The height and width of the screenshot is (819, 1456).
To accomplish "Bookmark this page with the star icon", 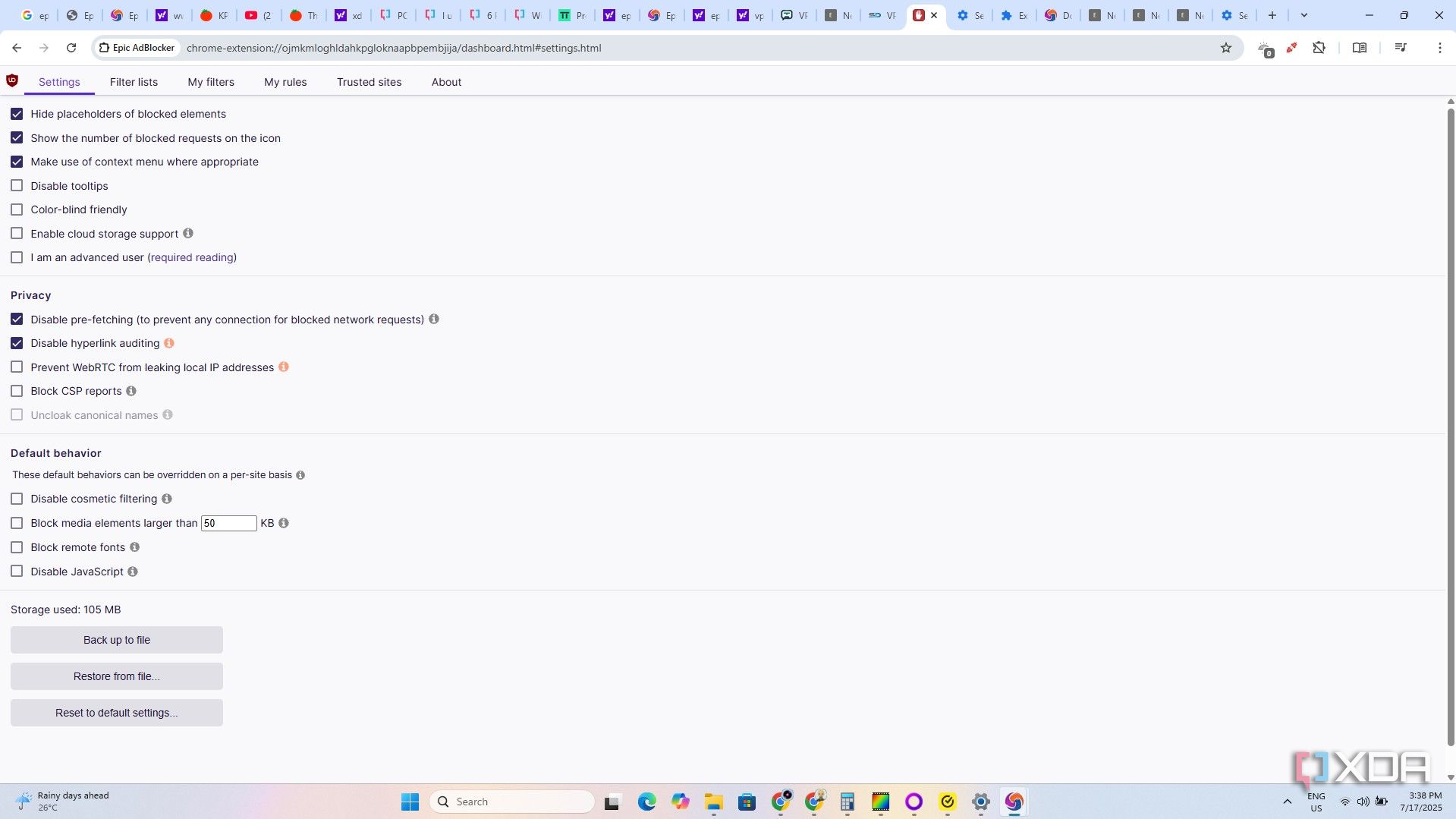I will point(1226,48).
